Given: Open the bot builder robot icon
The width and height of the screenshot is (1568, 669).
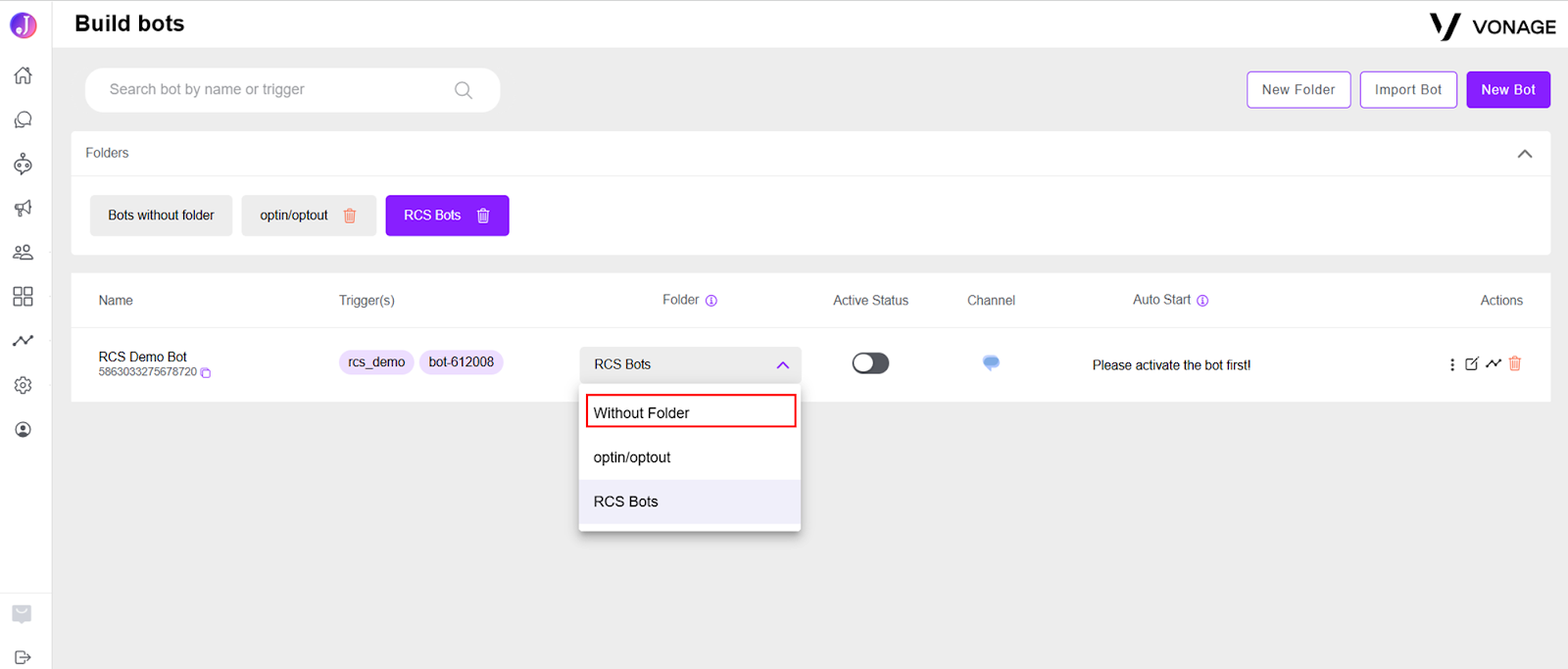Looking at the screenshot, I should [x=23, y=164].
